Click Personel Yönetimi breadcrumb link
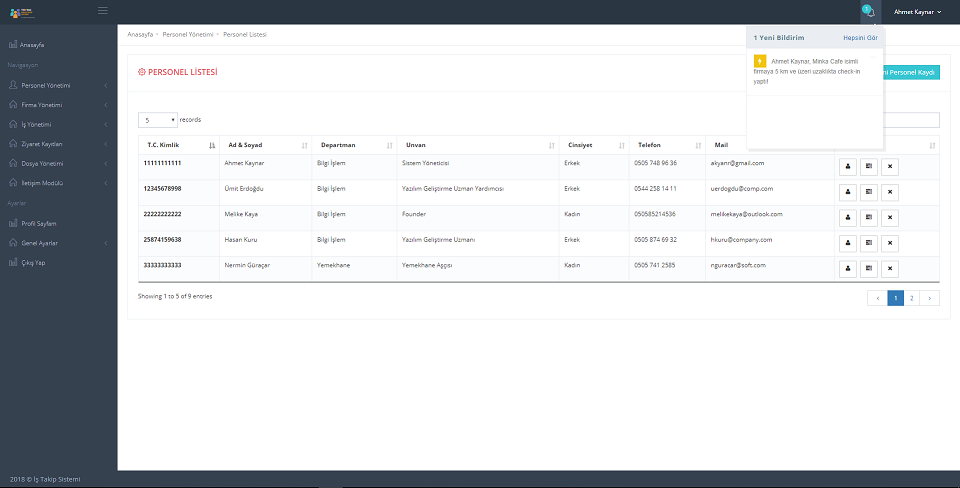The width and height of the screenshot is (960, 488). coord(188,34)
